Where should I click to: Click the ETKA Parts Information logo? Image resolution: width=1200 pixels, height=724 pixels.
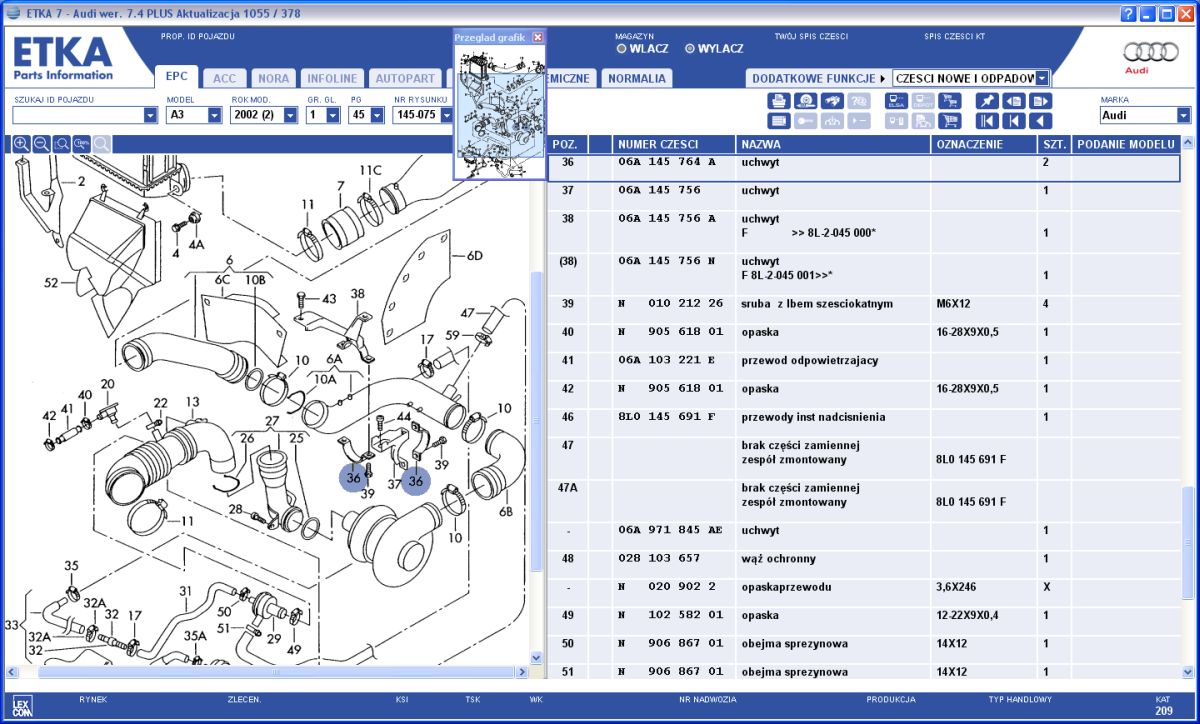pos(63,59)
